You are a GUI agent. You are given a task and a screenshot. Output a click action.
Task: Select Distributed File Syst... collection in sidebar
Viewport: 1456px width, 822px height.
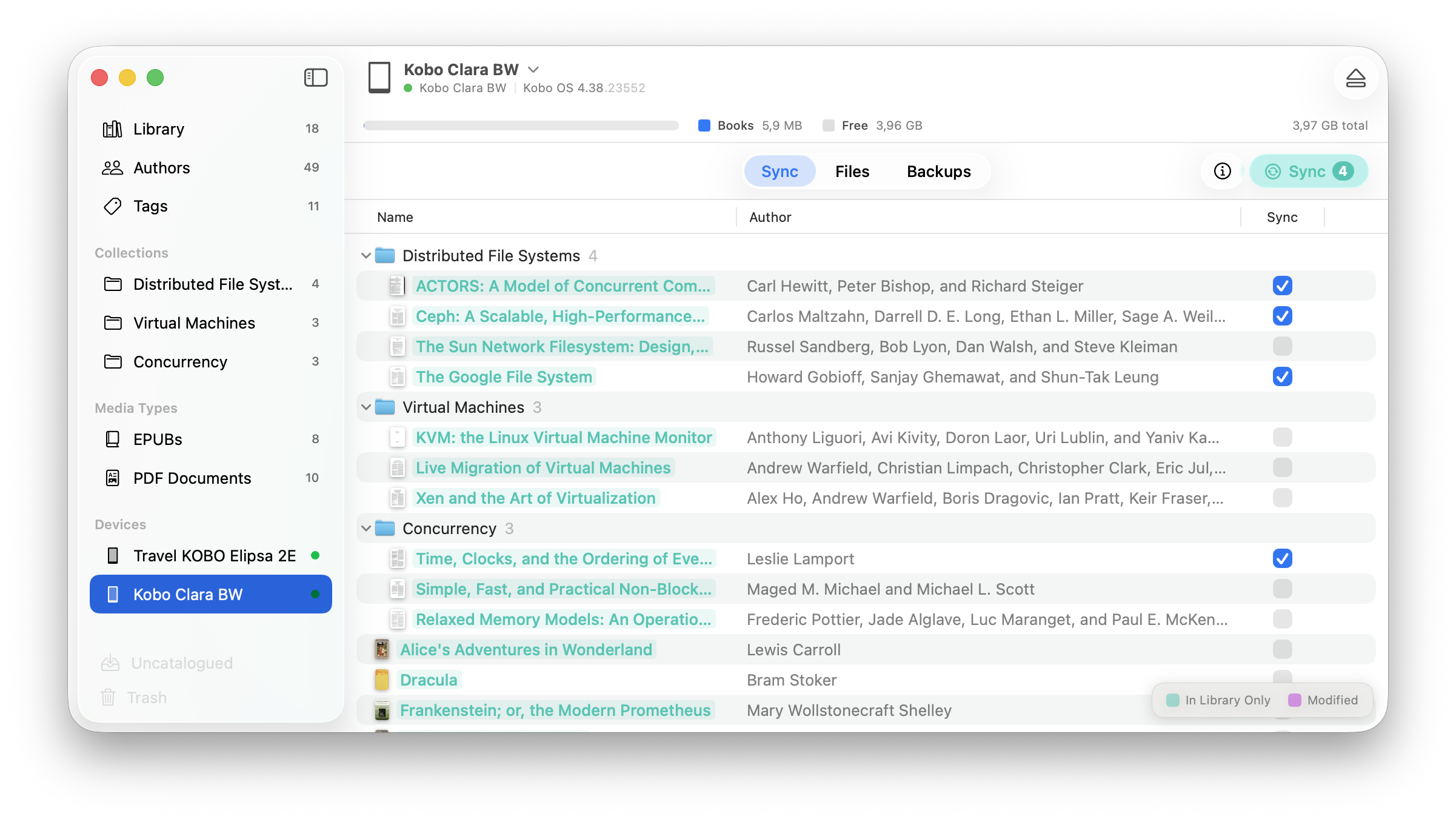point(211,284)
